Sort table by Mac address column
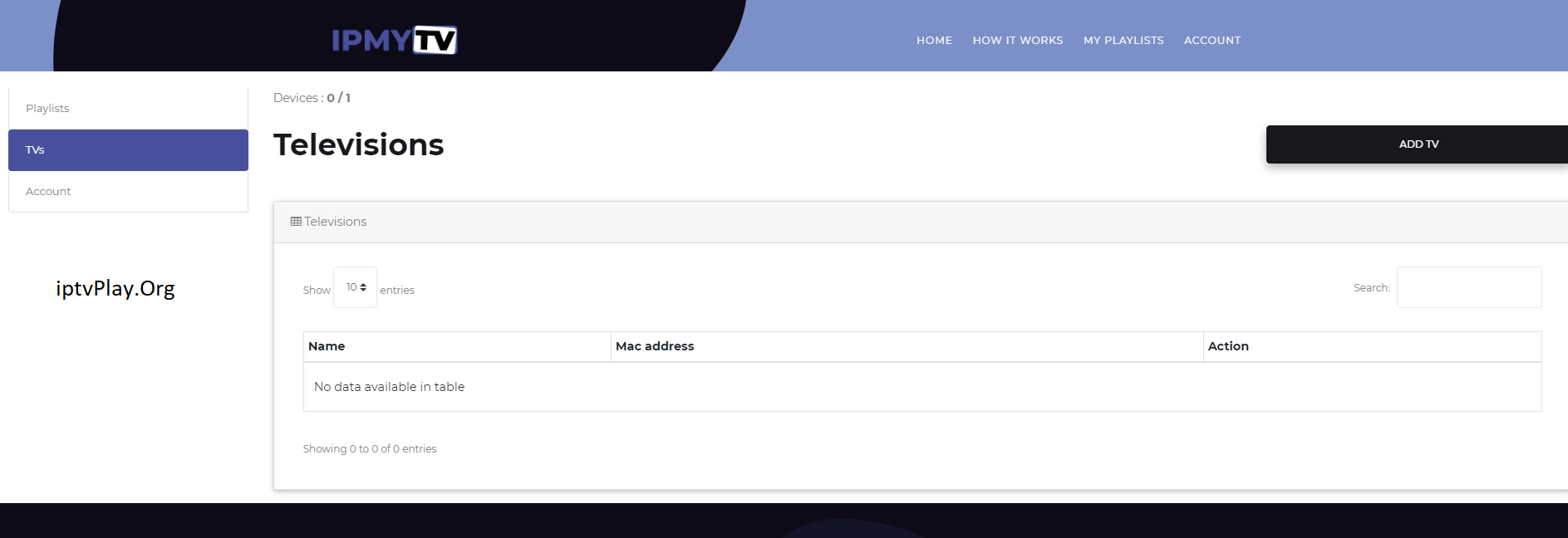The image size is (1568, 538). click(907, 346)
